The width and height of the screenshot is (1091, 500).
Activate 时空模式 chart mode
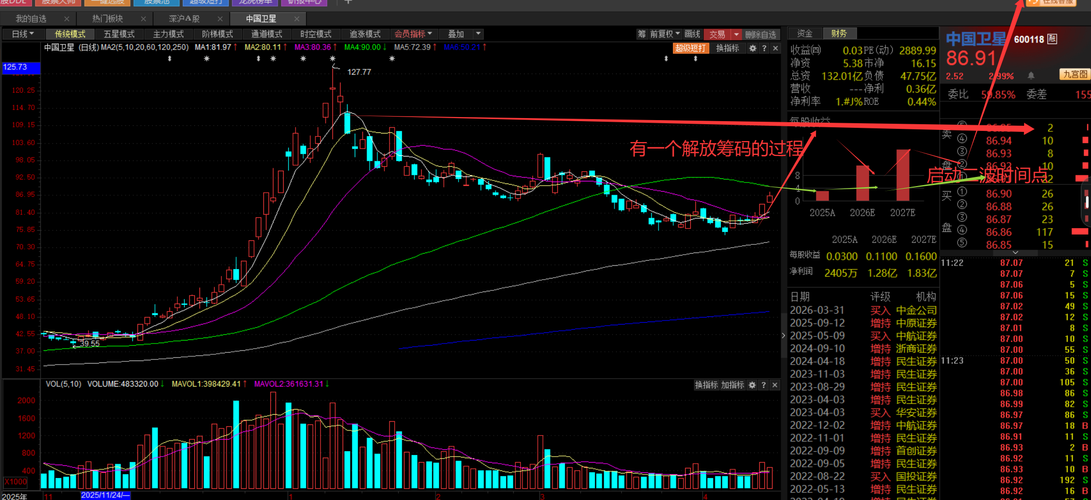(316, 33)
